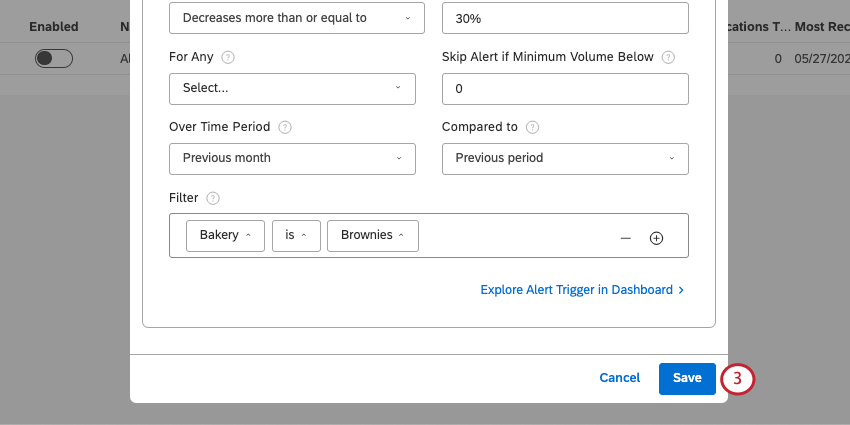Open the For Any Select dropdown

coord(292,88)
